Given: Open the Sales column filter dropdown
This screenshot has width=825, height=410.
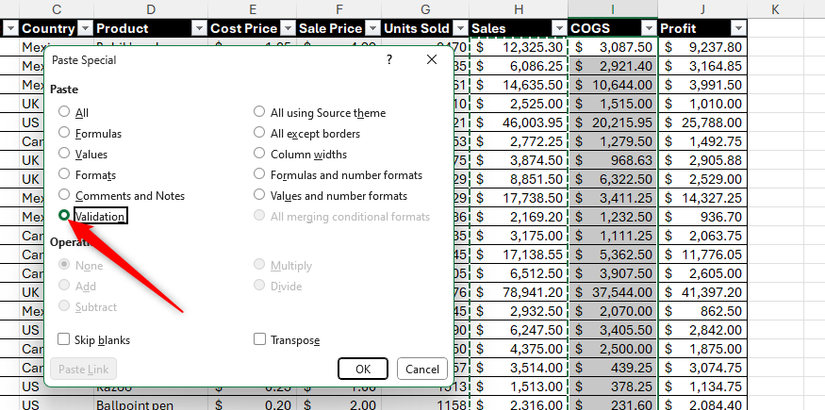Looking at the screenshot, I should 559,28.
